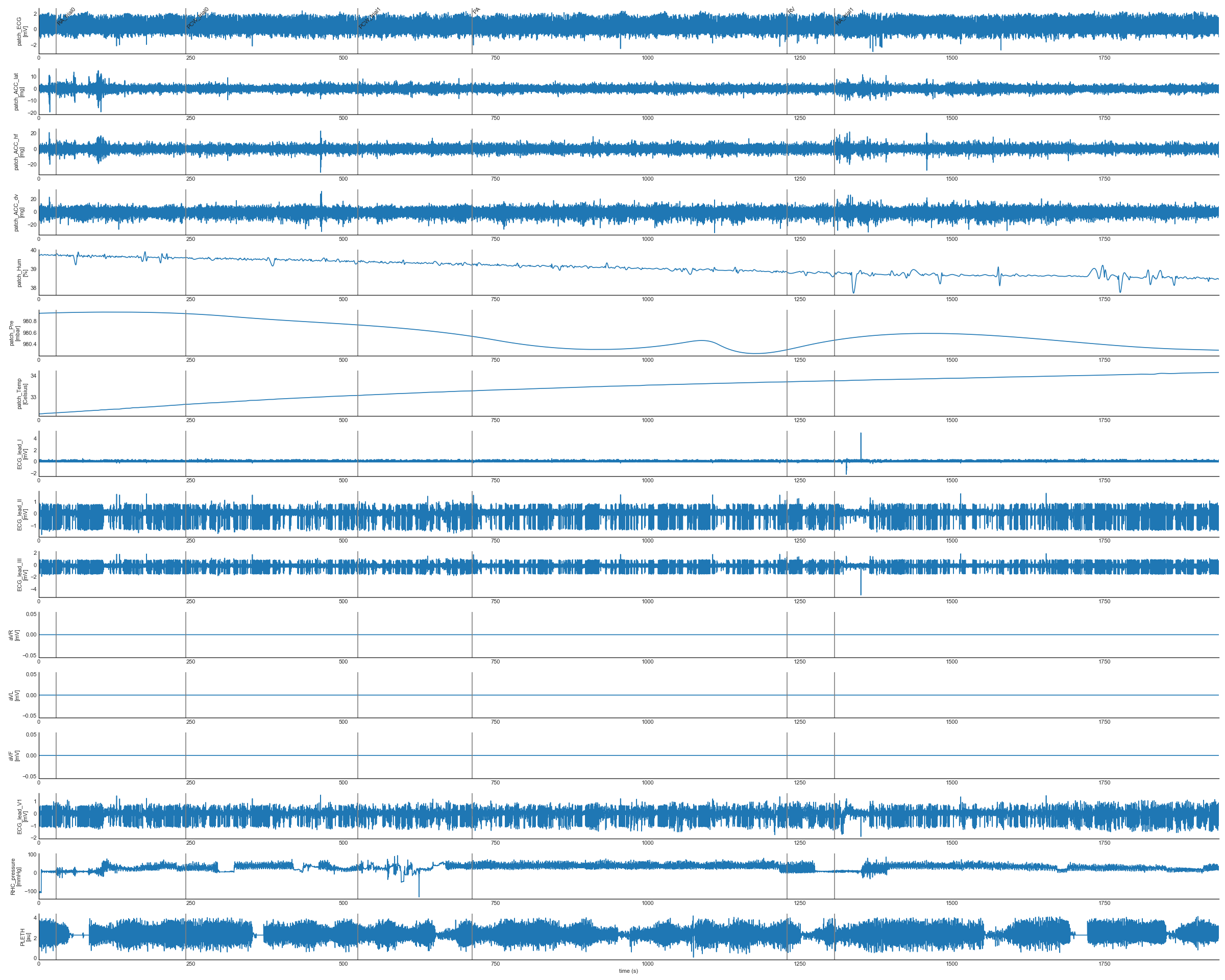Click the RA_trial0 marker label
The width and height of the screenshot is (1225, 980).
[66, 16]
